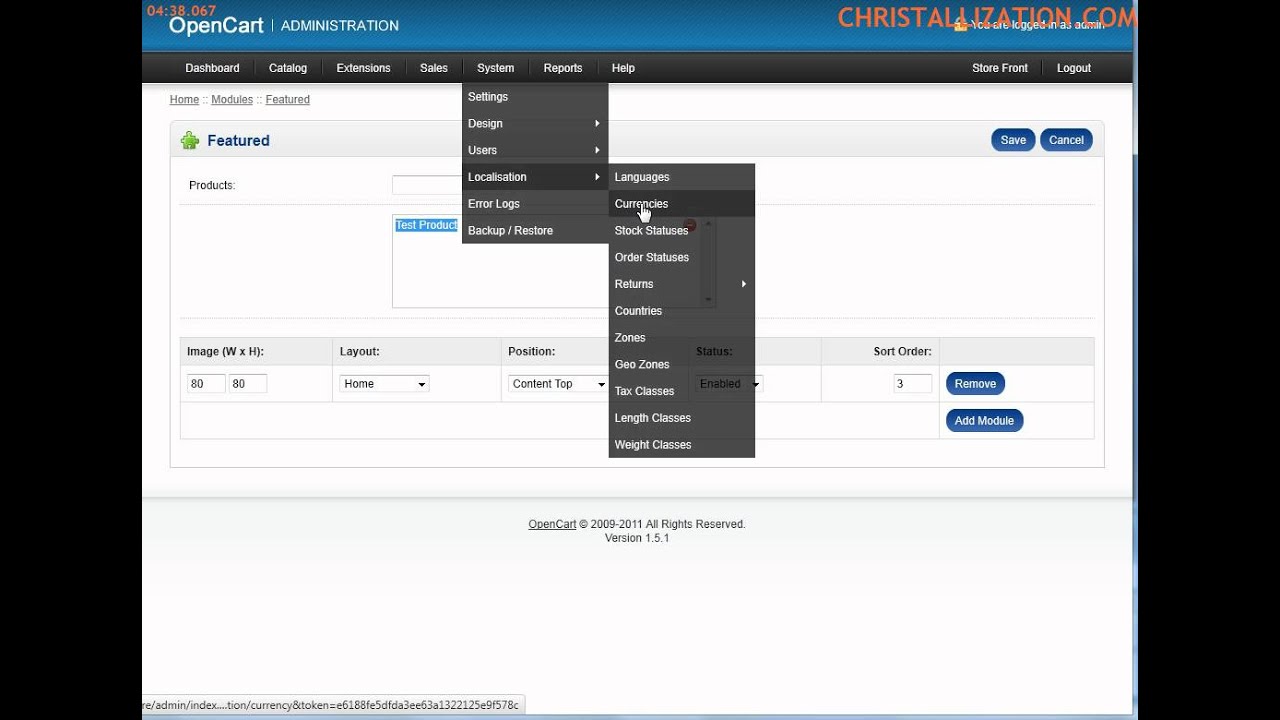Open the Position dropdown showing Content Top
This screenshot has height=720, width=1280.
pyautogui.click(x=558, y=384)
